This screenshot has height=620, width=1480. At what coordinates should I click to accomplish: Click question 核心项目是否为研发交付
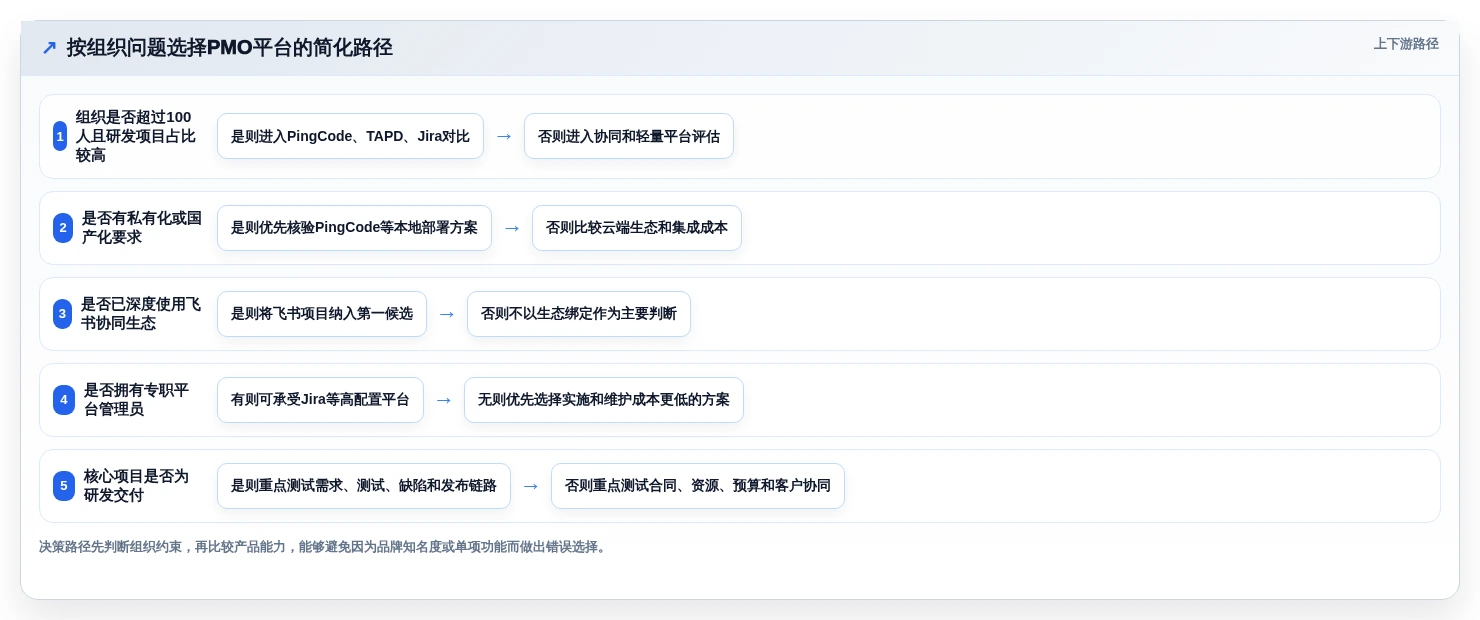click(137, 486)
